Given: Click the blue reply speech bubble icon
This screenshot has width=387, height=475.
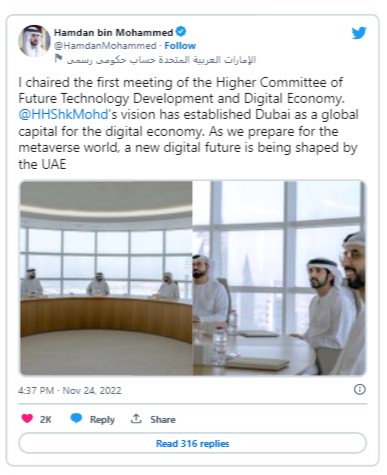Looking at the screenshot, I should tap(76, 418).
